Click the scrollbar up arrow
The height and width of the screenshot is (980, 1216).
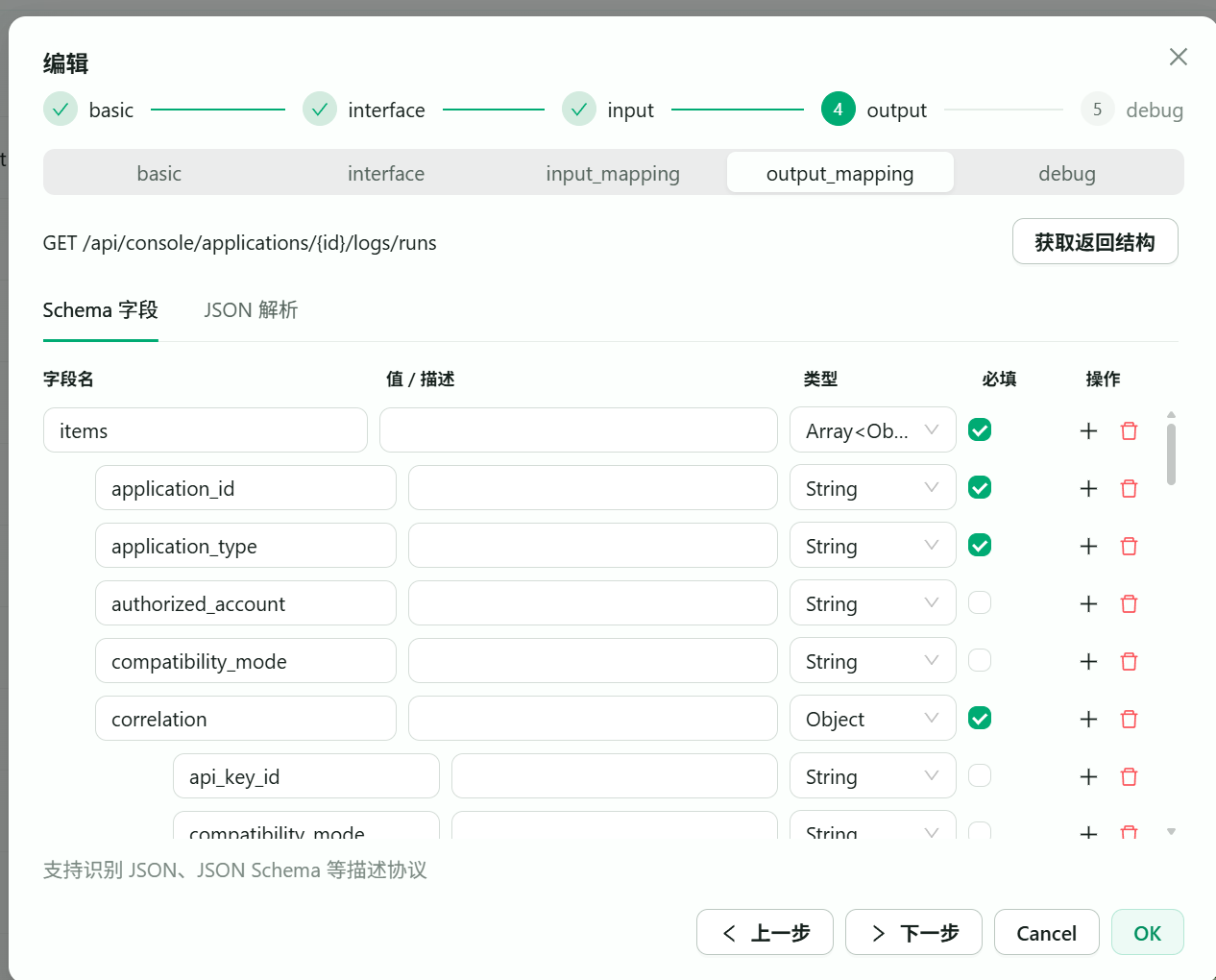click(1171, 414)
